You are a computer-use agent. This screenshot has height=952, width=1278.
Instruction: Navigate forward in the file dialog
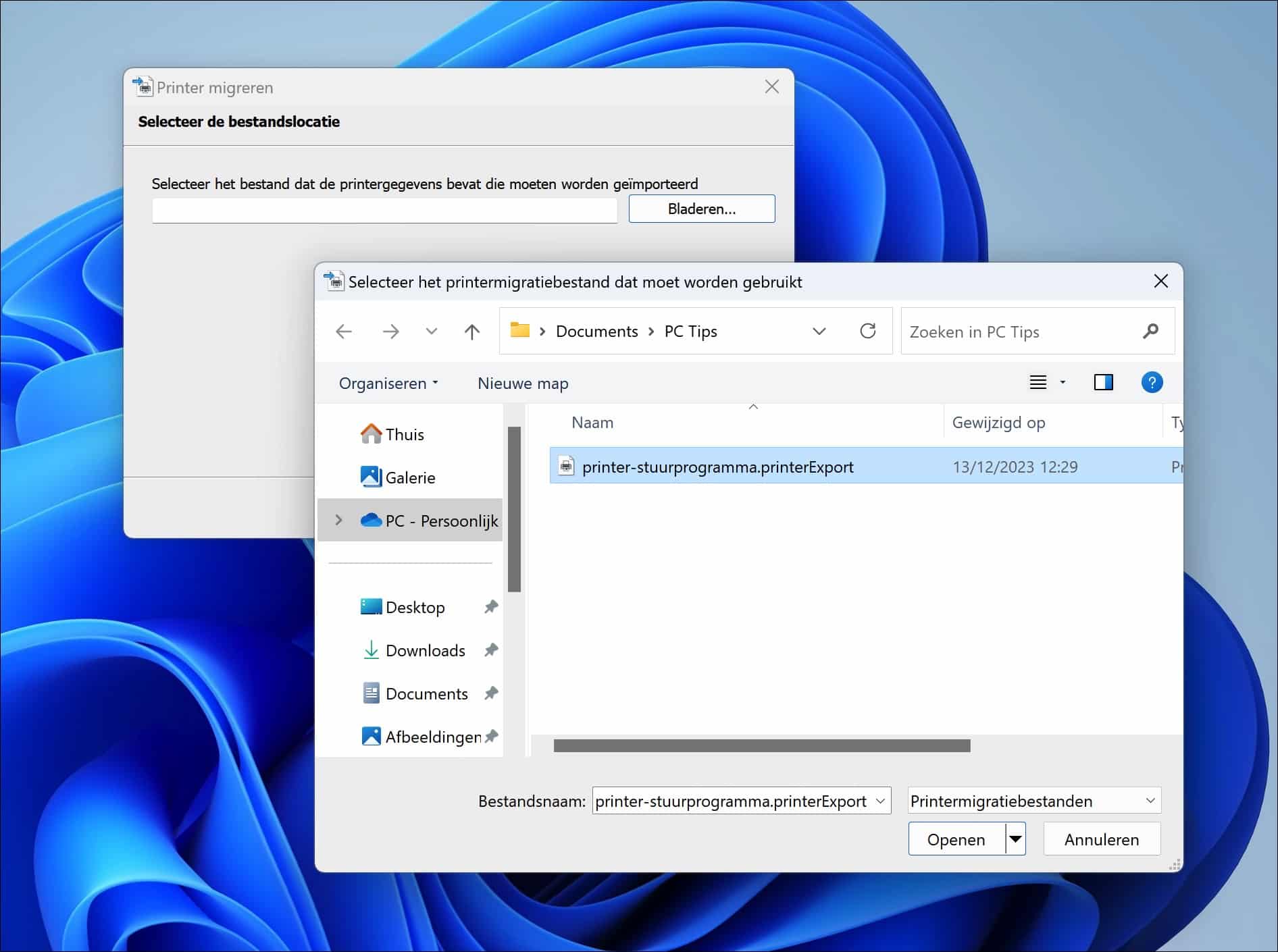tap(390, 331)
